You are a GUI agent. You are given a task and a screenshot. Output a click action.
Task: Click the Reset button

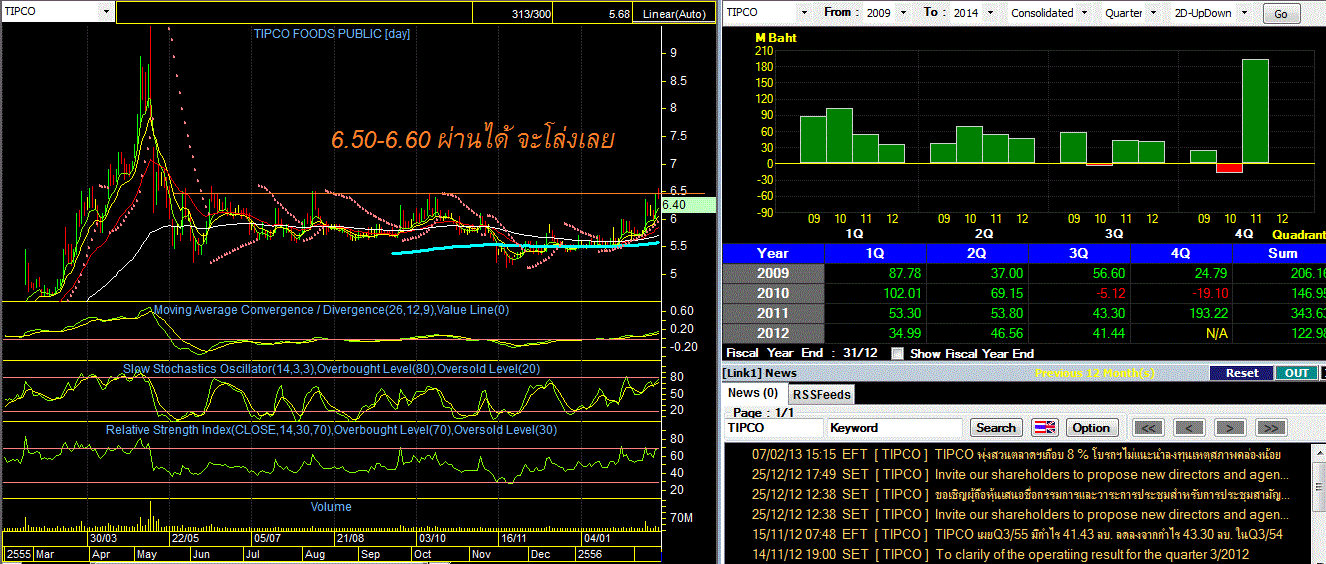point(1242,373)
